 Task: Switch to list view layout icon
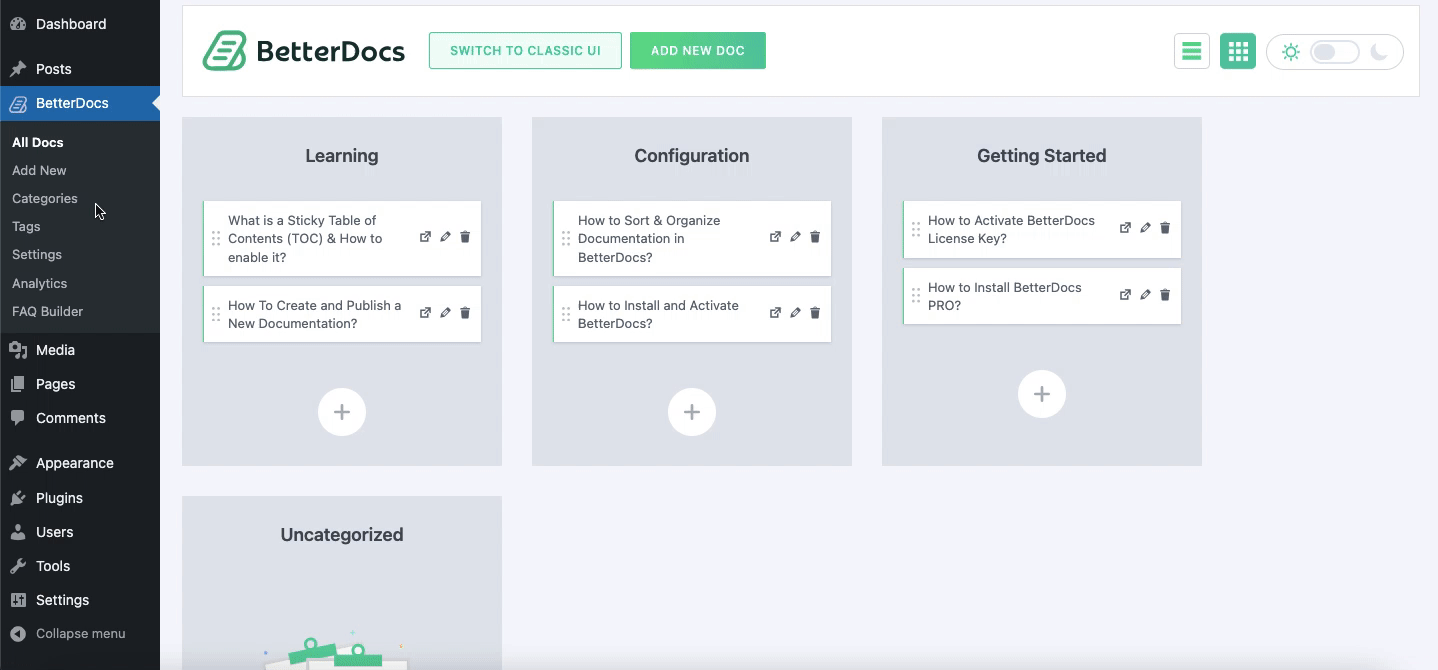[1191, 52]
